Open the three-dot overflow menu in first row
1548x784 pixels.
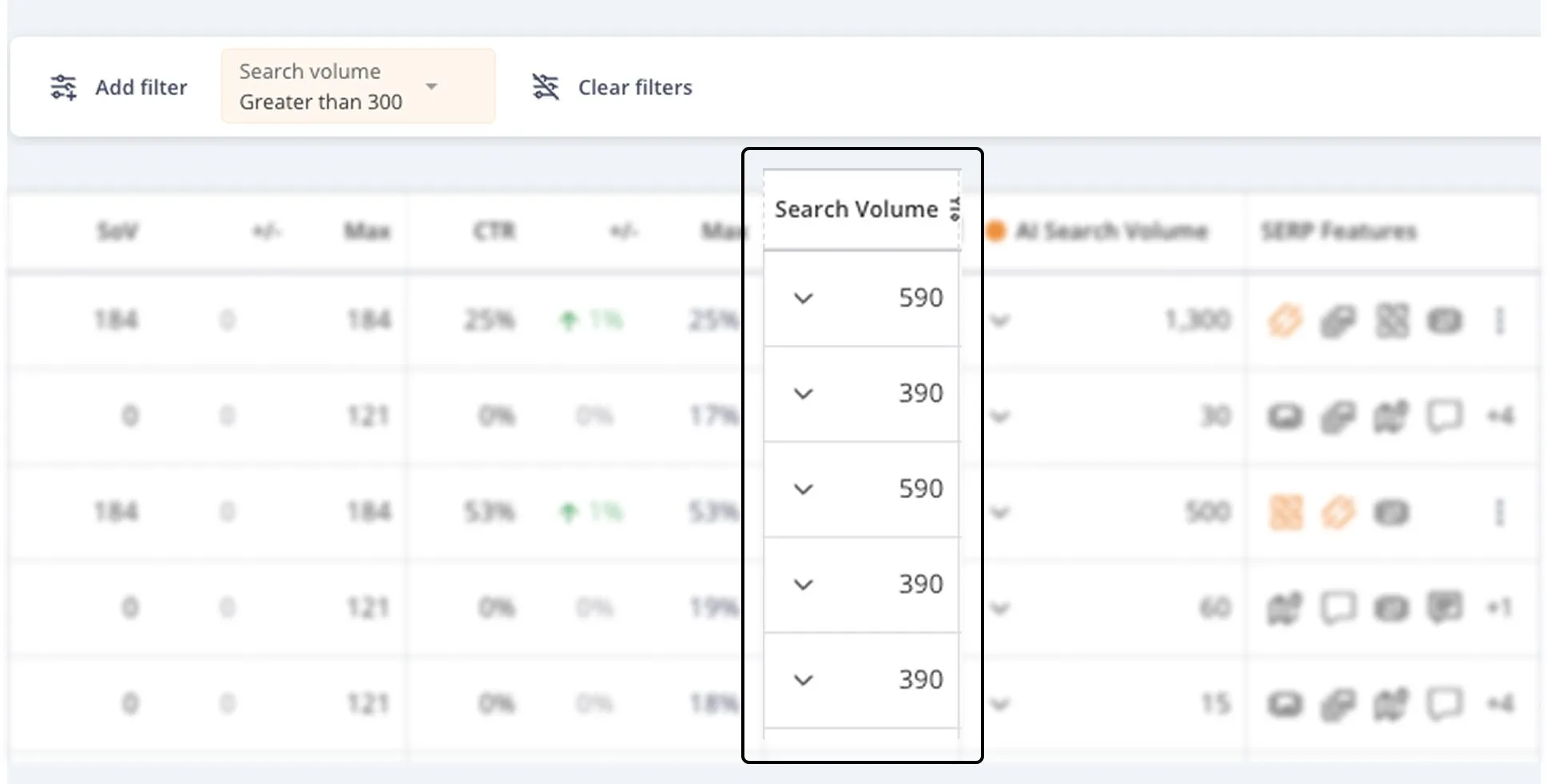coord(1500,320)
